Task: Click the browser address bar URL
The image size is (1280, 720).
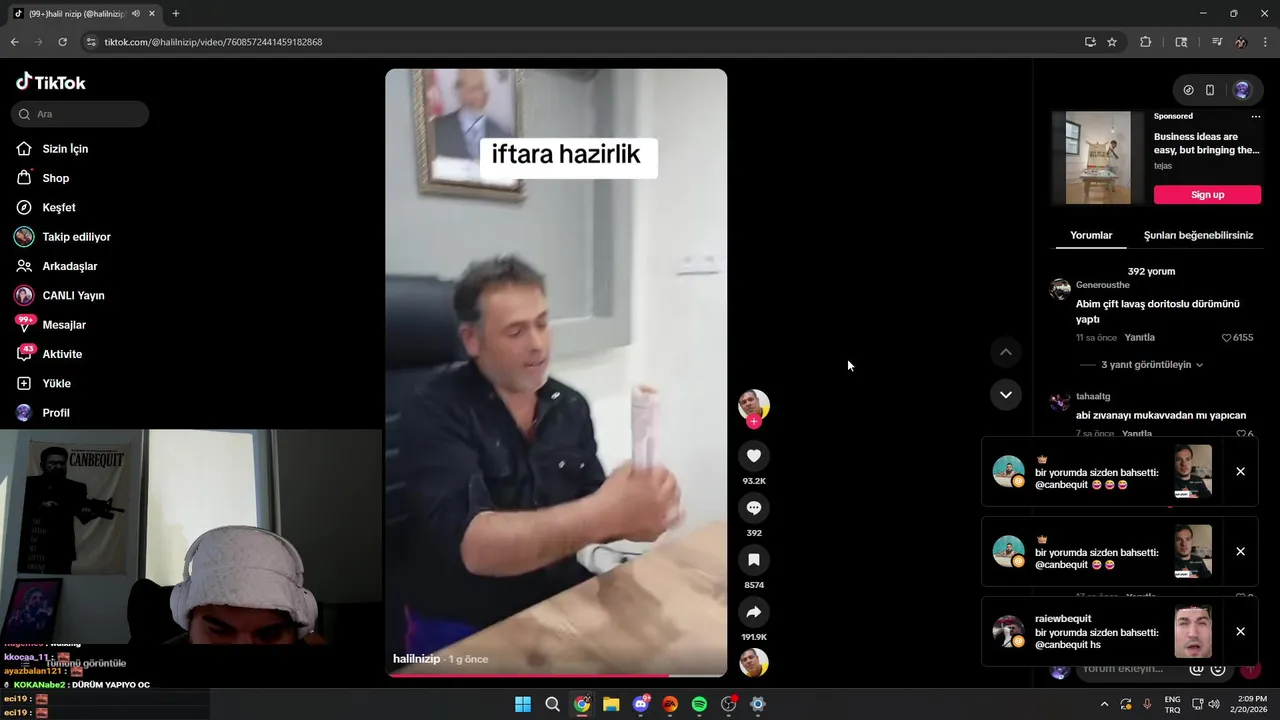Action: point(213,42)
